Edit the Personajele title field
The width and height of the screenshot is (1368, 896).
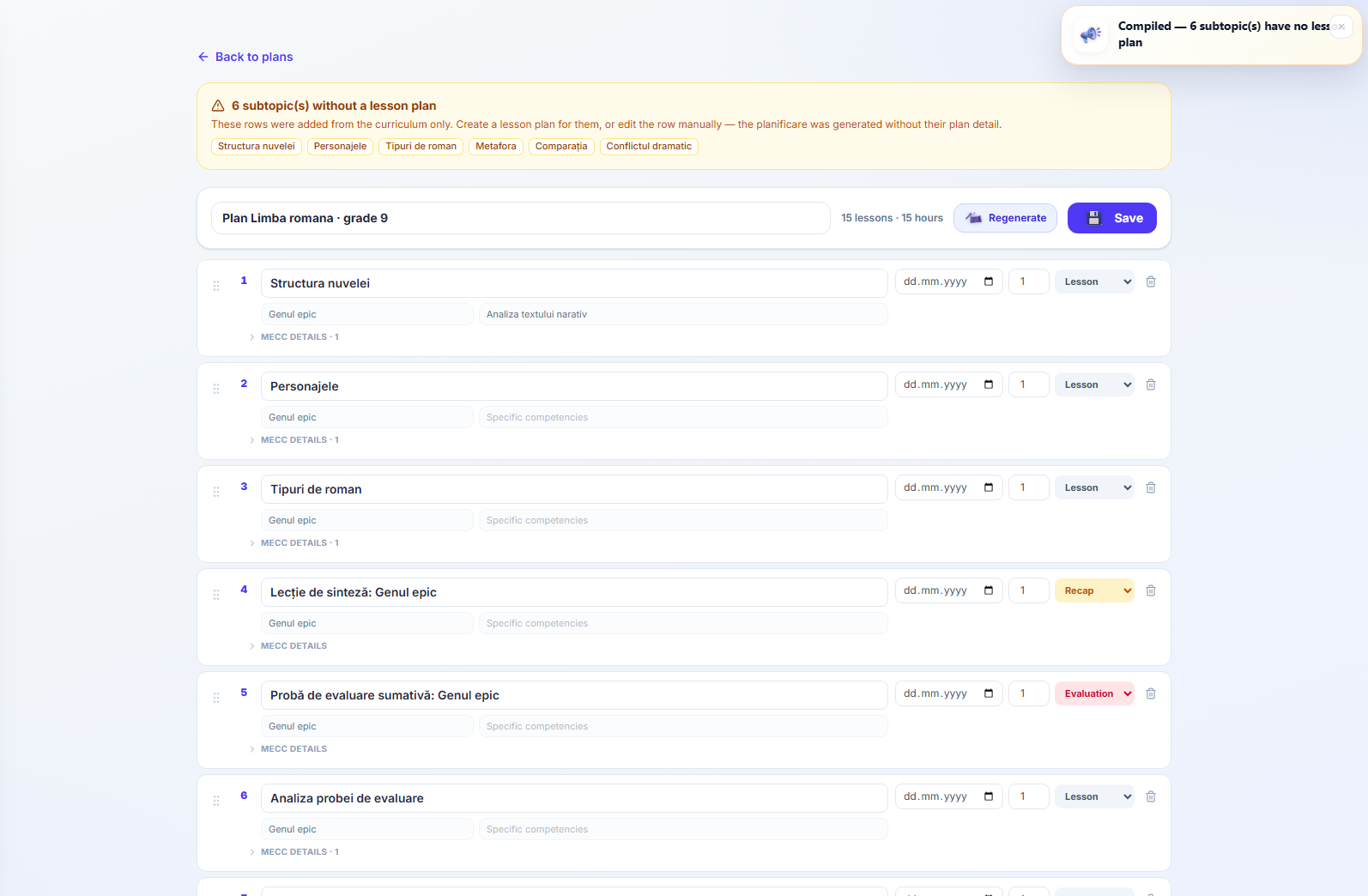(x=574, y=386)
